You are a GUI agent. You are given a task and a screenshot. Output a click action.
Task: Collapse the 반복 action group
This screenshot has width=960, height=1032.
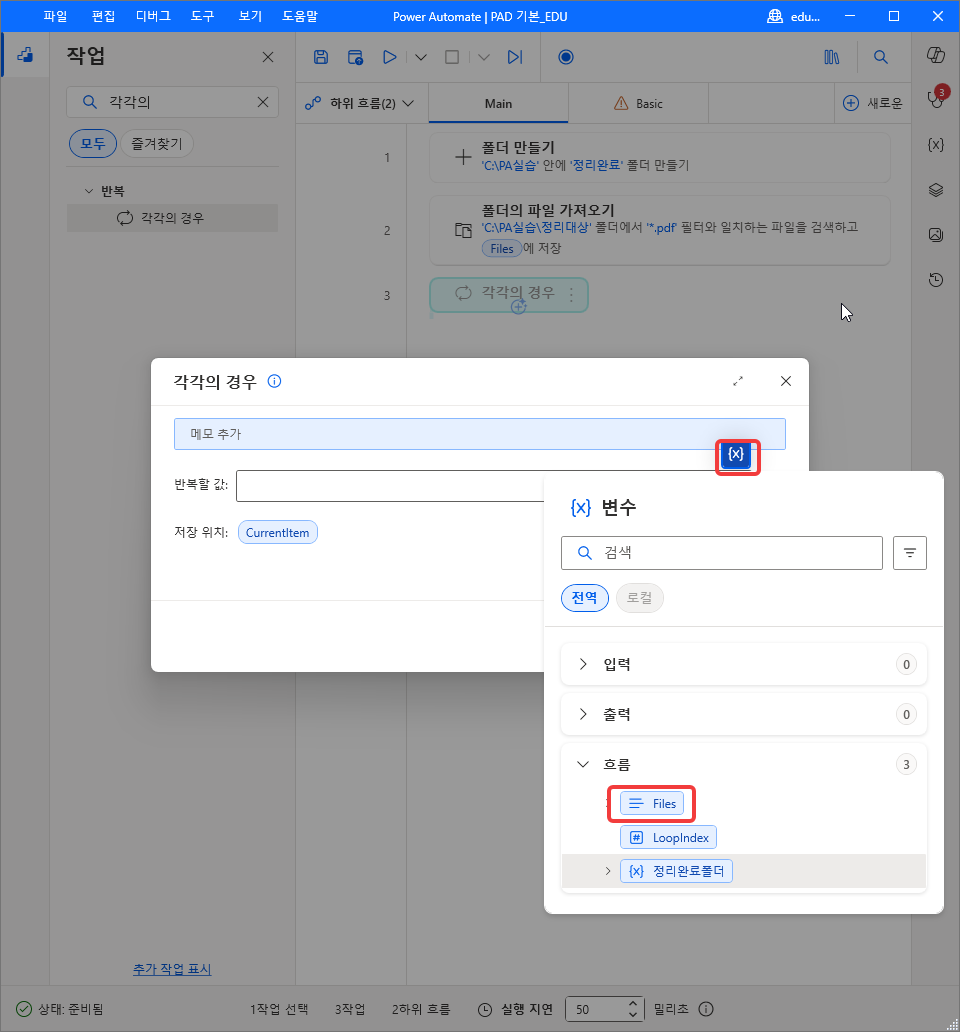coord(89,191)
